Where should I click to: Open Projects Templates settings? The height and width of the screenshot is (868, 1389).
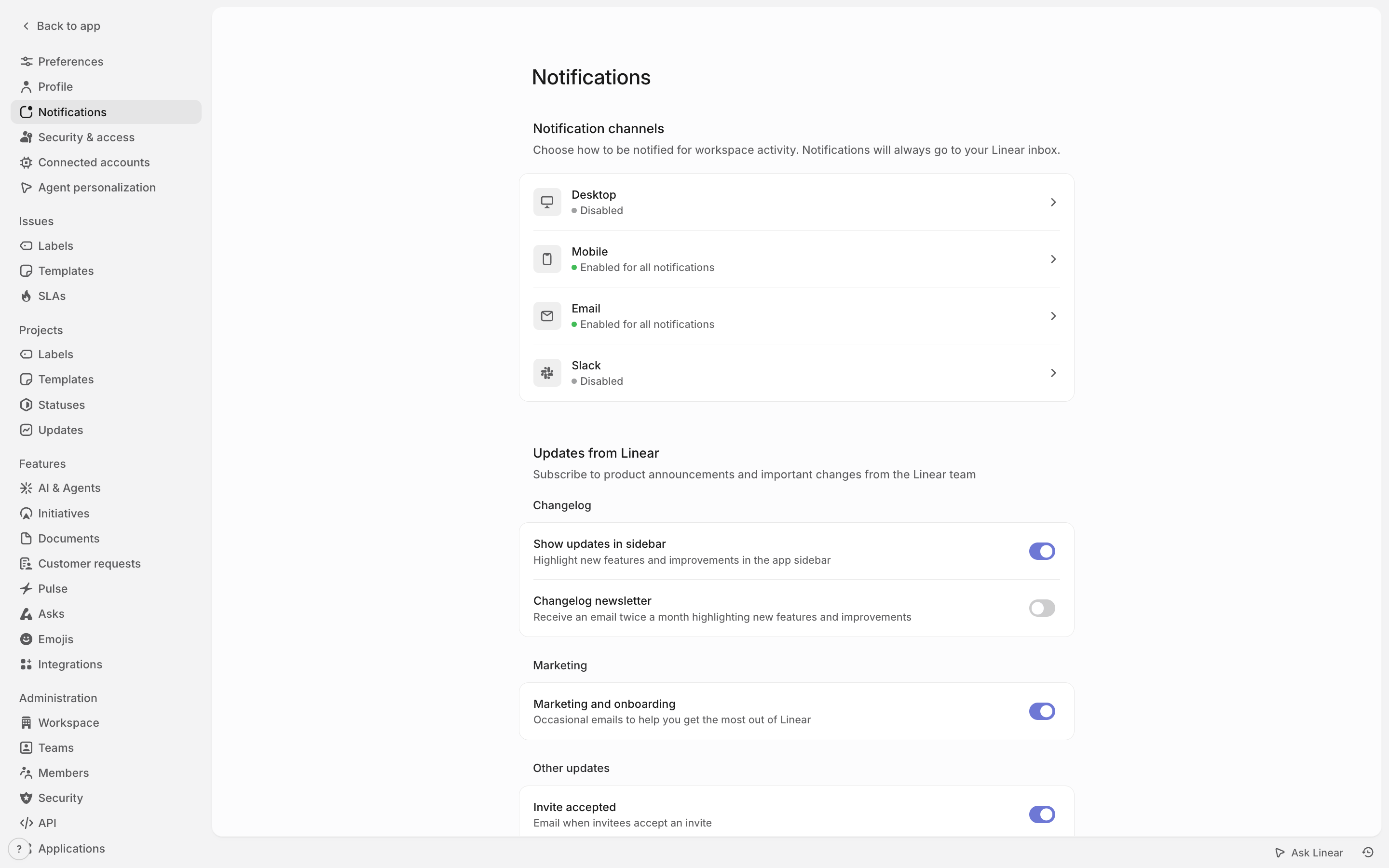106,380
